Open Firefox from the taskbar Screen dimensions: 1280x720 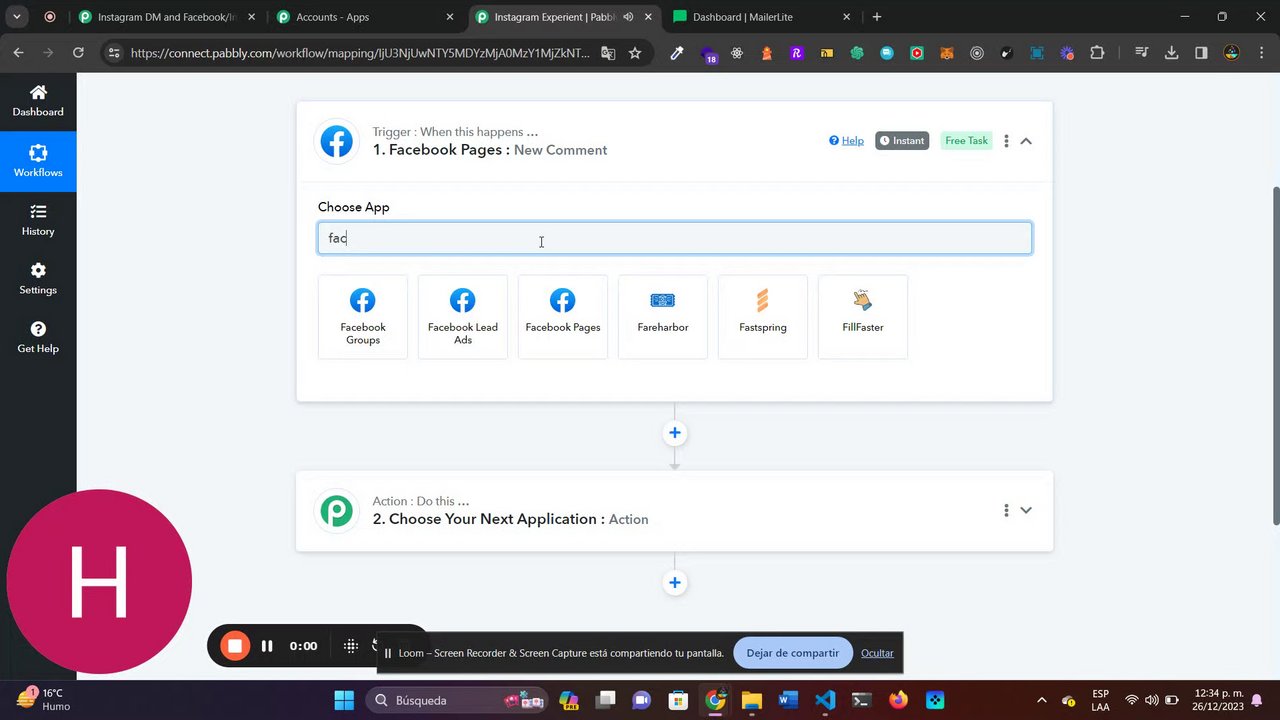898,700
